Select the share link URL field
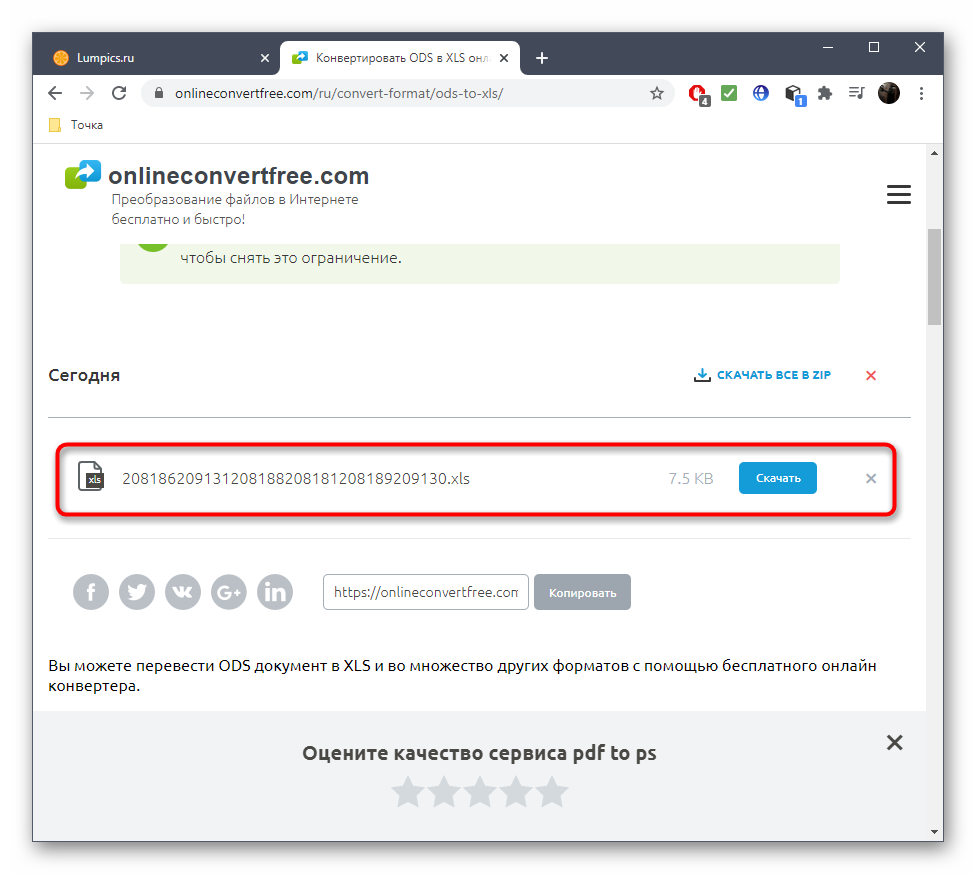The width and height of the screenshot is (976, 874). click(426, 592)
